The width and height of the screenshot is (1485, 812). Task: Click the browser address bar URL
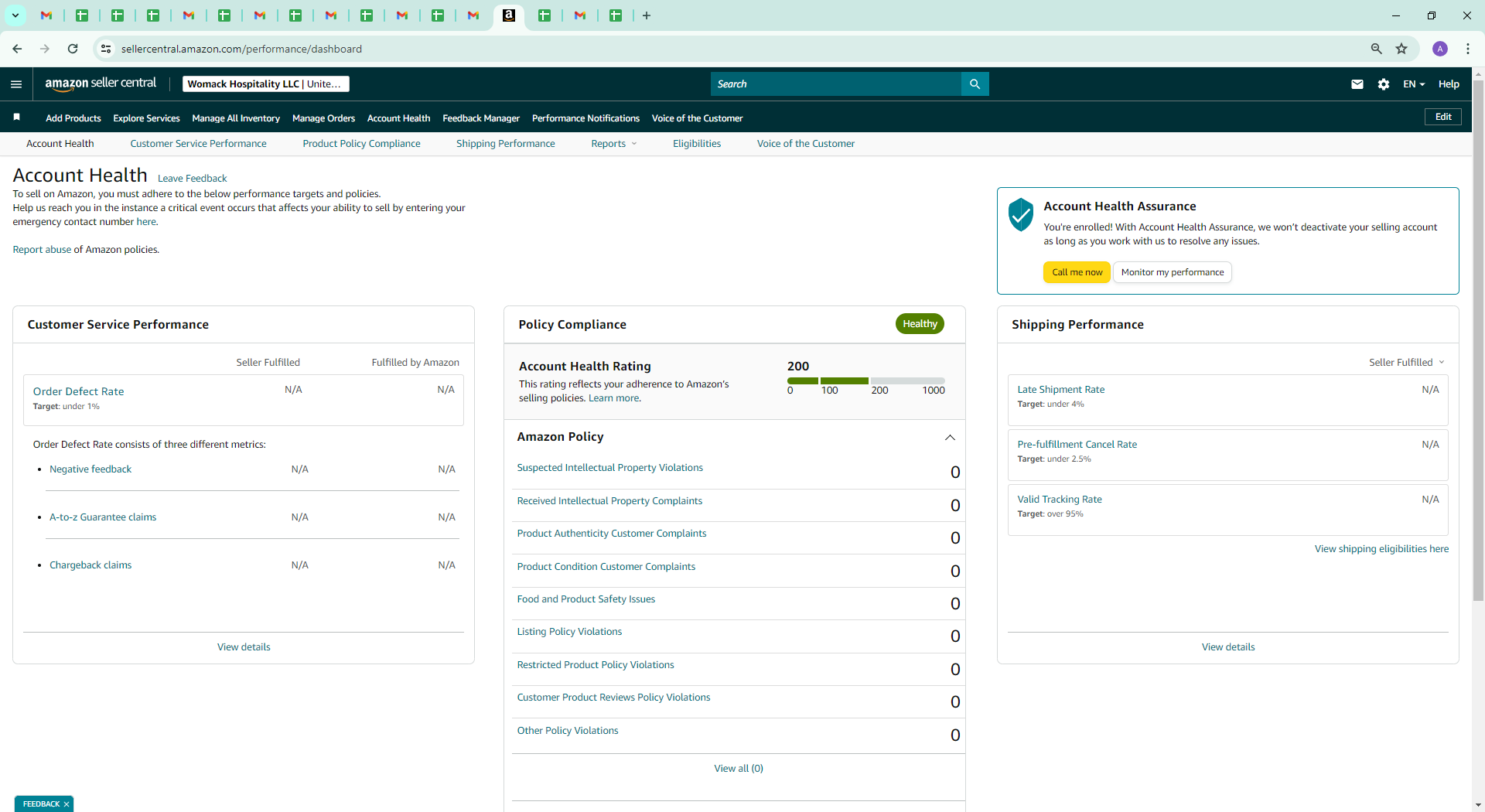(241, 49)
